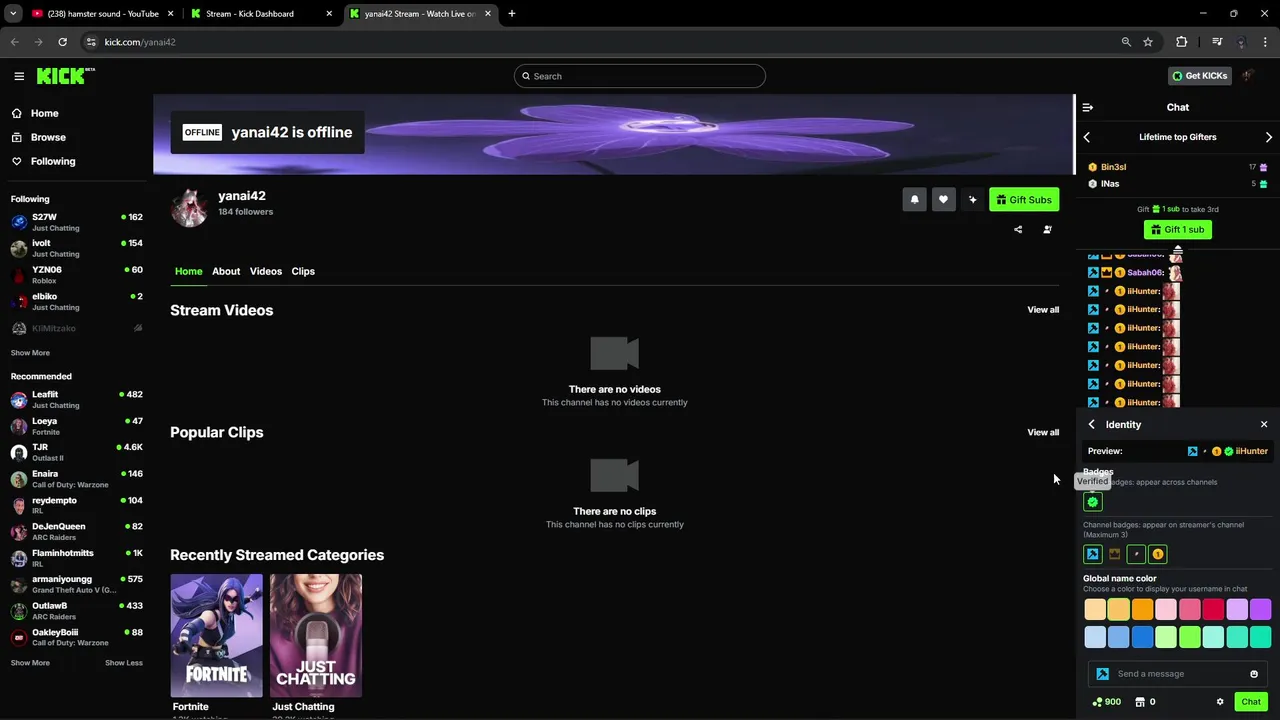
Task: View all Popular Clips
Action: click(1043, 432)
